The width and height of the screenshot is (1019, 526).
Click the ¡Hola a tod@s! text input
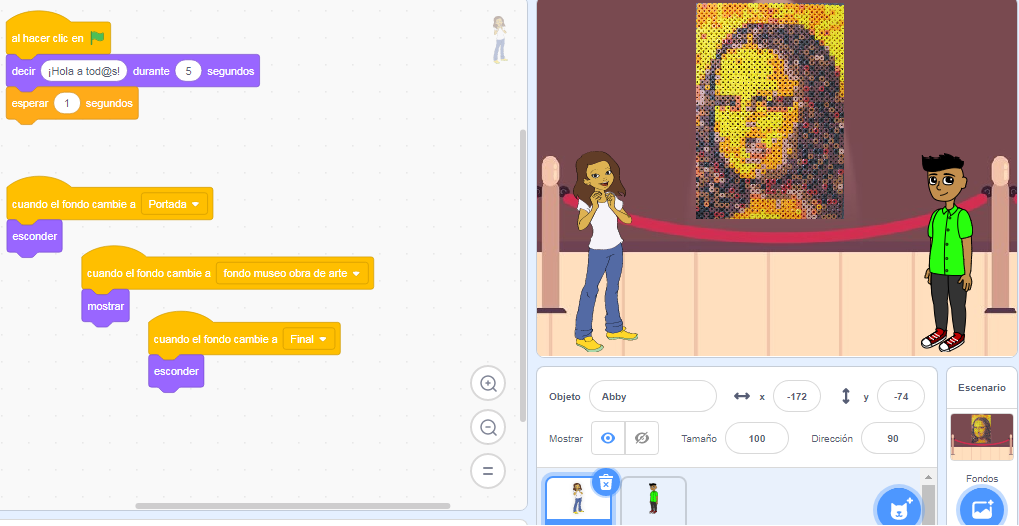tap(84, 71)
